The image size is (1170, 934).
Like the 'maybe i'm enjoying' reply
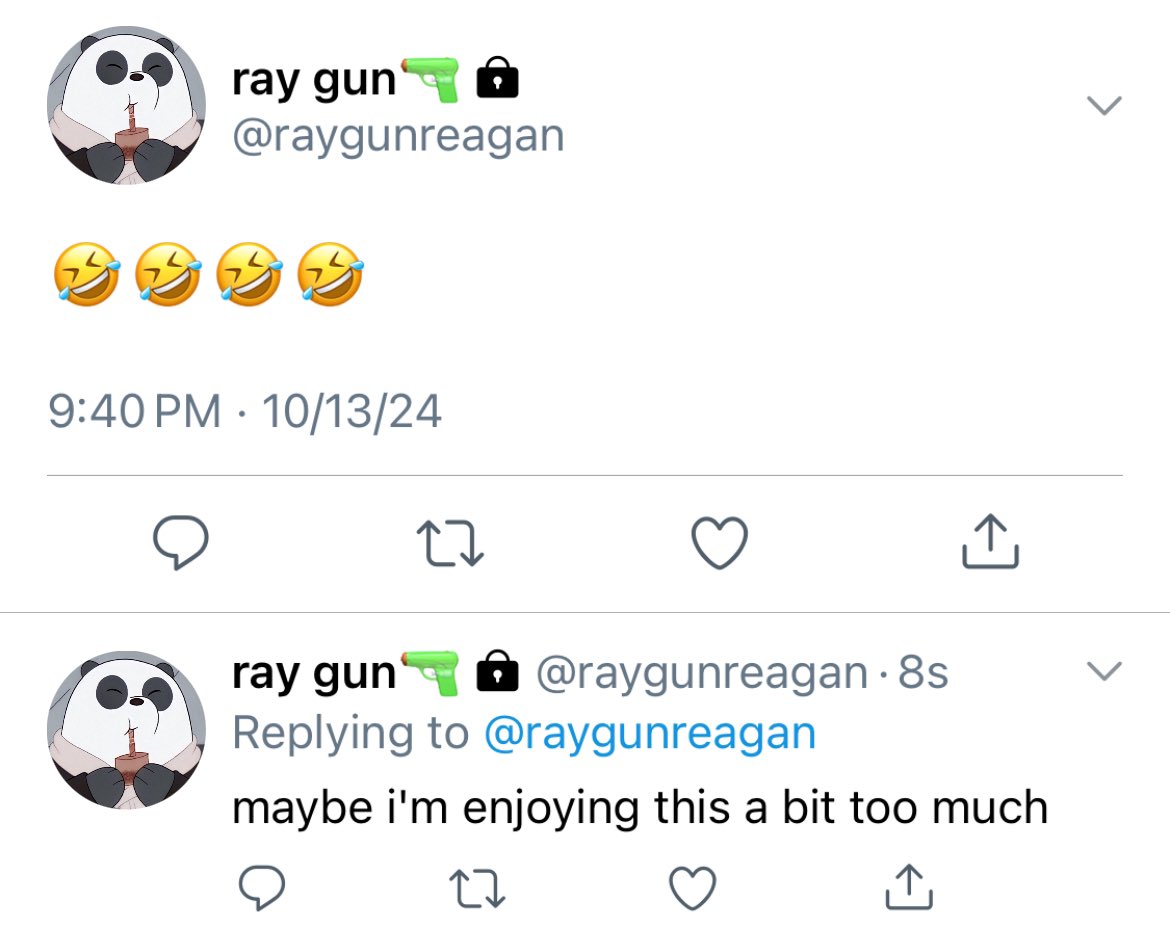click(692, 887)
